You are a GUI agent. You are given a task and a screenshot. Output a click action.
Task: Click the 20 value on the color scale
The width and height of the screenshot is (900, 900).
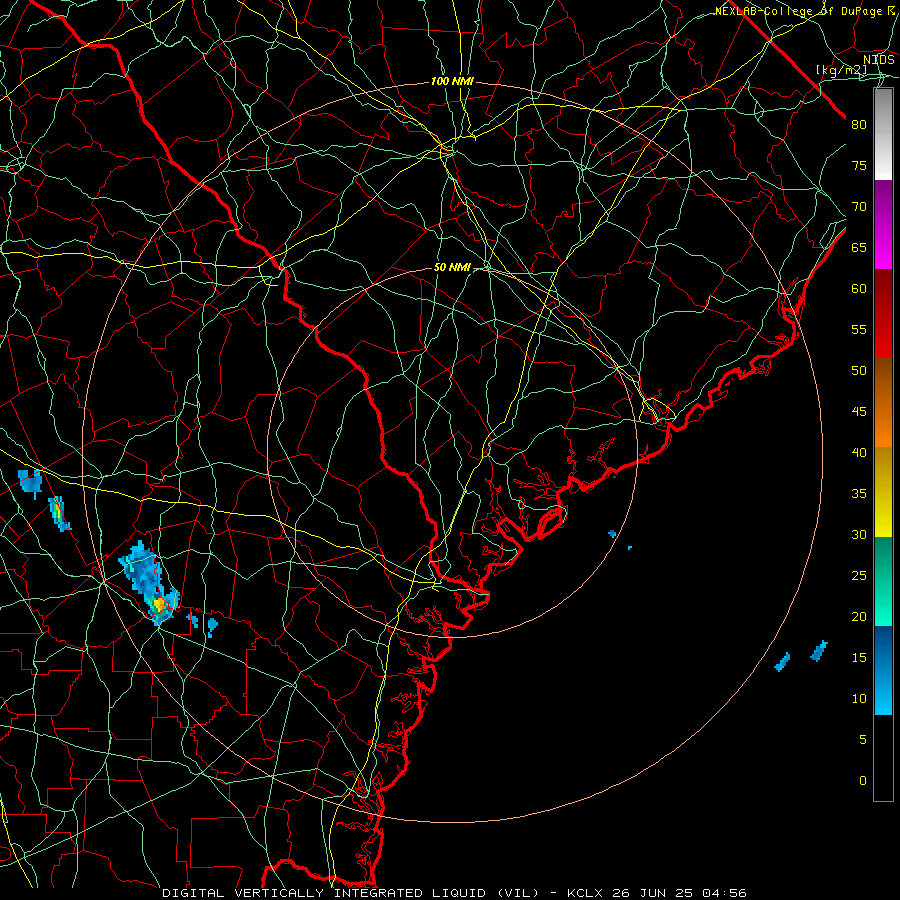click(859, 616)
